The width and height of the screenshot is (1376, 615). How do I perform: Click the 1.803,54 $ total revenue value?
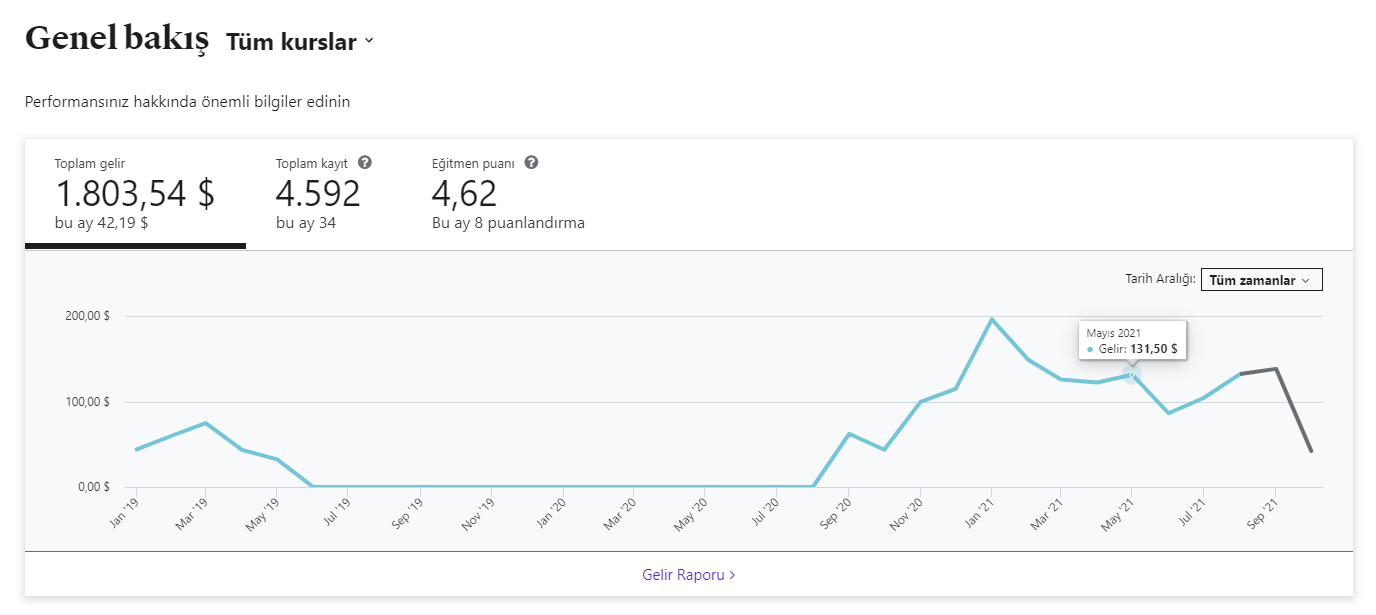click(x=135, y=193)
